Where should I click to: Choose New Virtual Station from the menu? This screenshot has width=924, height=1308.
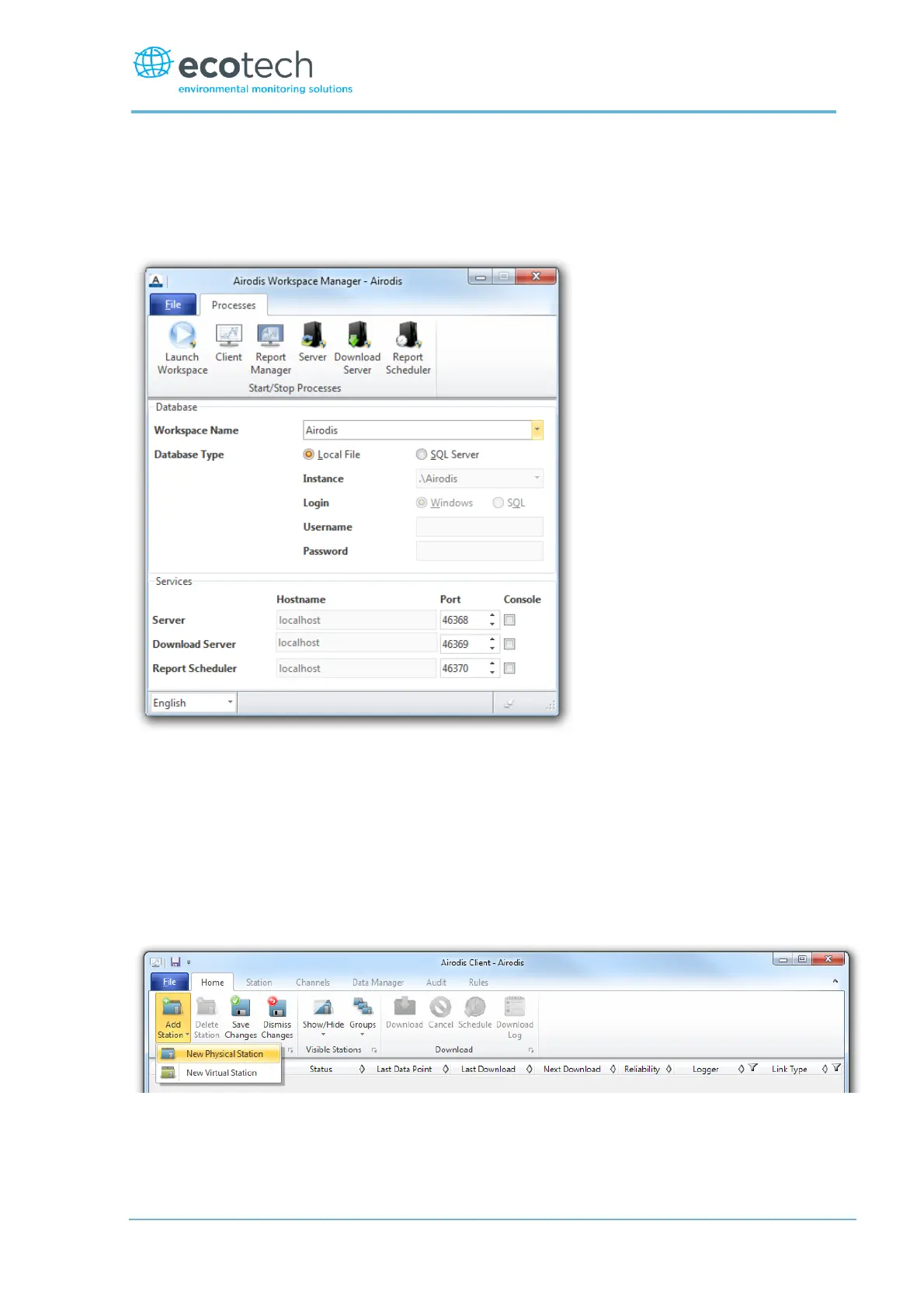pyautogui.click(x=219, y=1073)
